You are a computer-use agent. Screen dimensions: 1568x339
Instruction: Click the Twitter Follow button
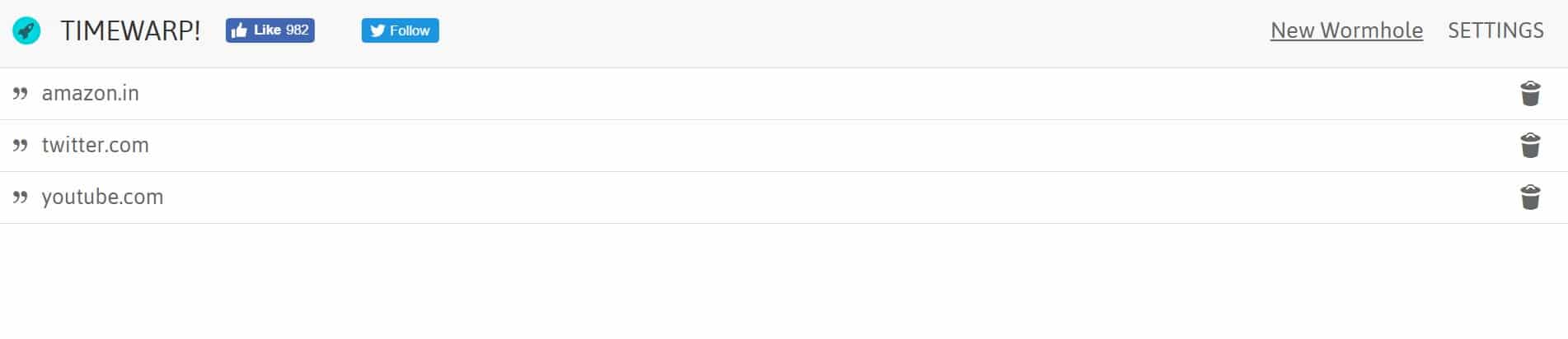(x=400, y=30)
